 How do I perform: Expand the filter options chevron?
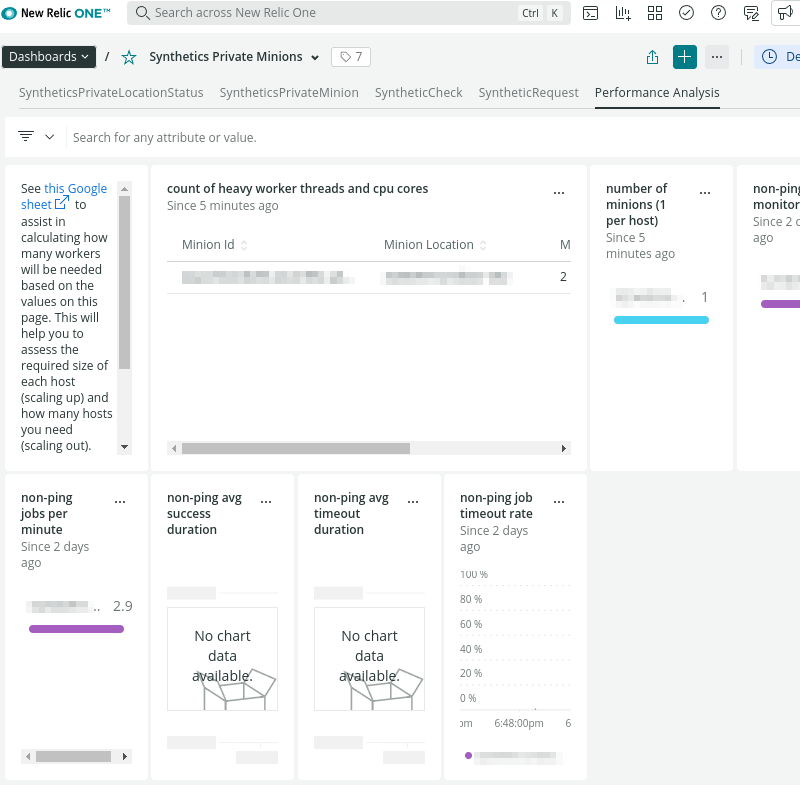(x=49, y=137)
